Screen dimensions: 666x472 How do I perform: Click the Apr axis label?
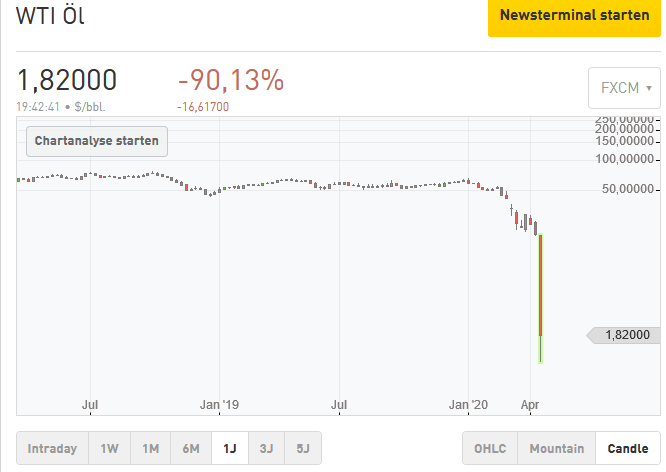pyautogui.click(x=530, y=404)
